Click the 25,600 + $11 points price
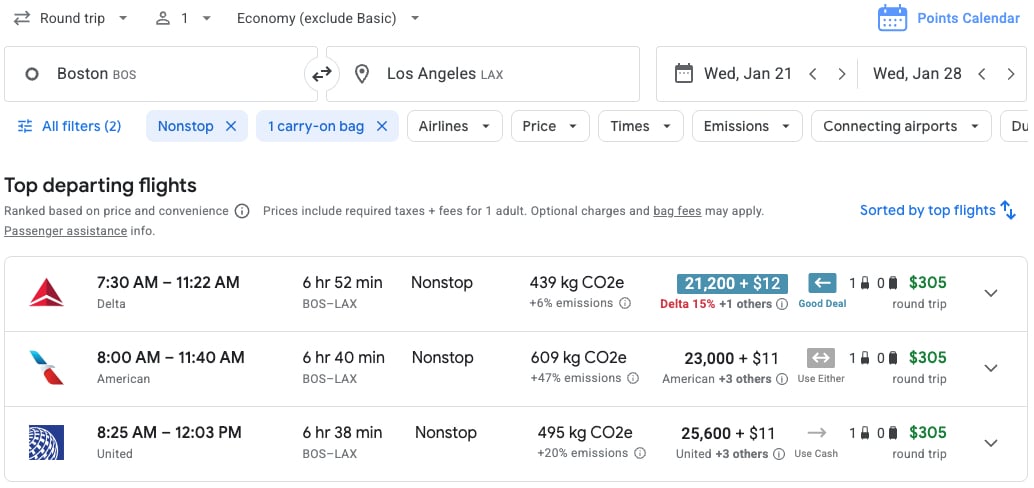1034x488 pixels. tap(728, 434)
